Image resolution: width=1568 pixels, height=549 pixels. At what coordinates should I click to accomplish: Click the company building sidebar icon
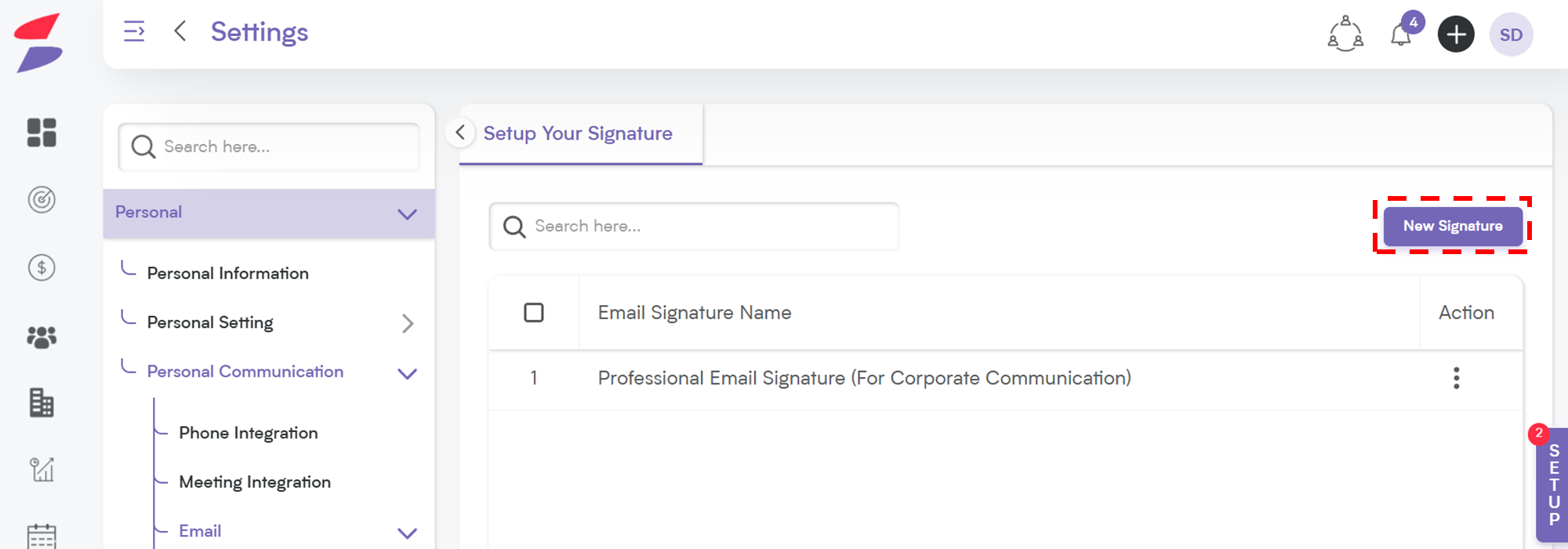tap(42, 402)
